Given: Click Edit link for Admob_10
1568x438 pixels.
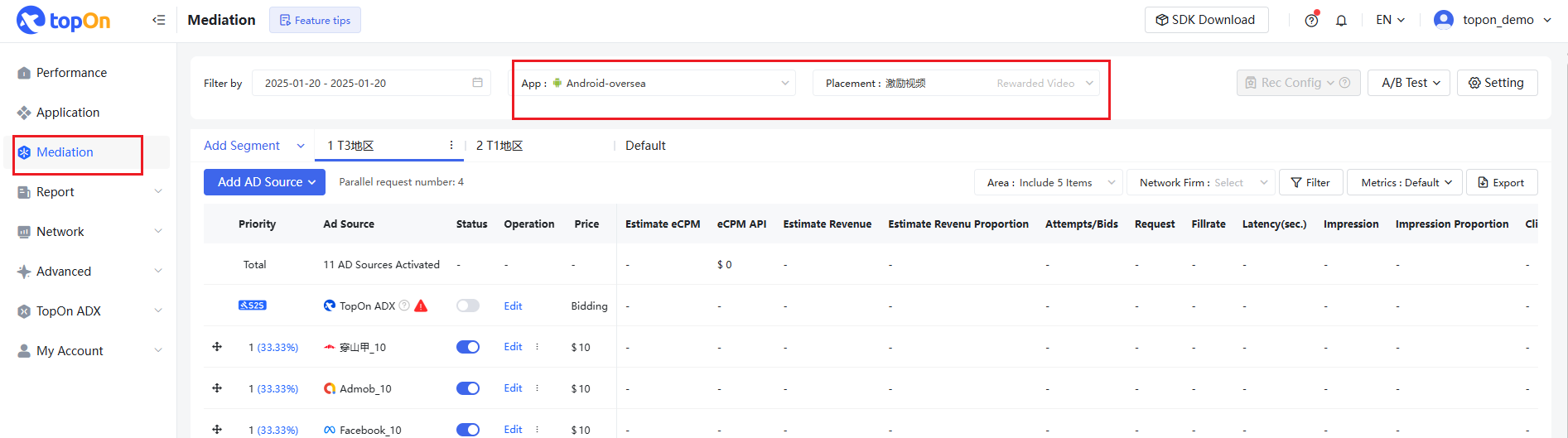Looking at the screenshot, I should pyautogui.click(x=513, y=388).
